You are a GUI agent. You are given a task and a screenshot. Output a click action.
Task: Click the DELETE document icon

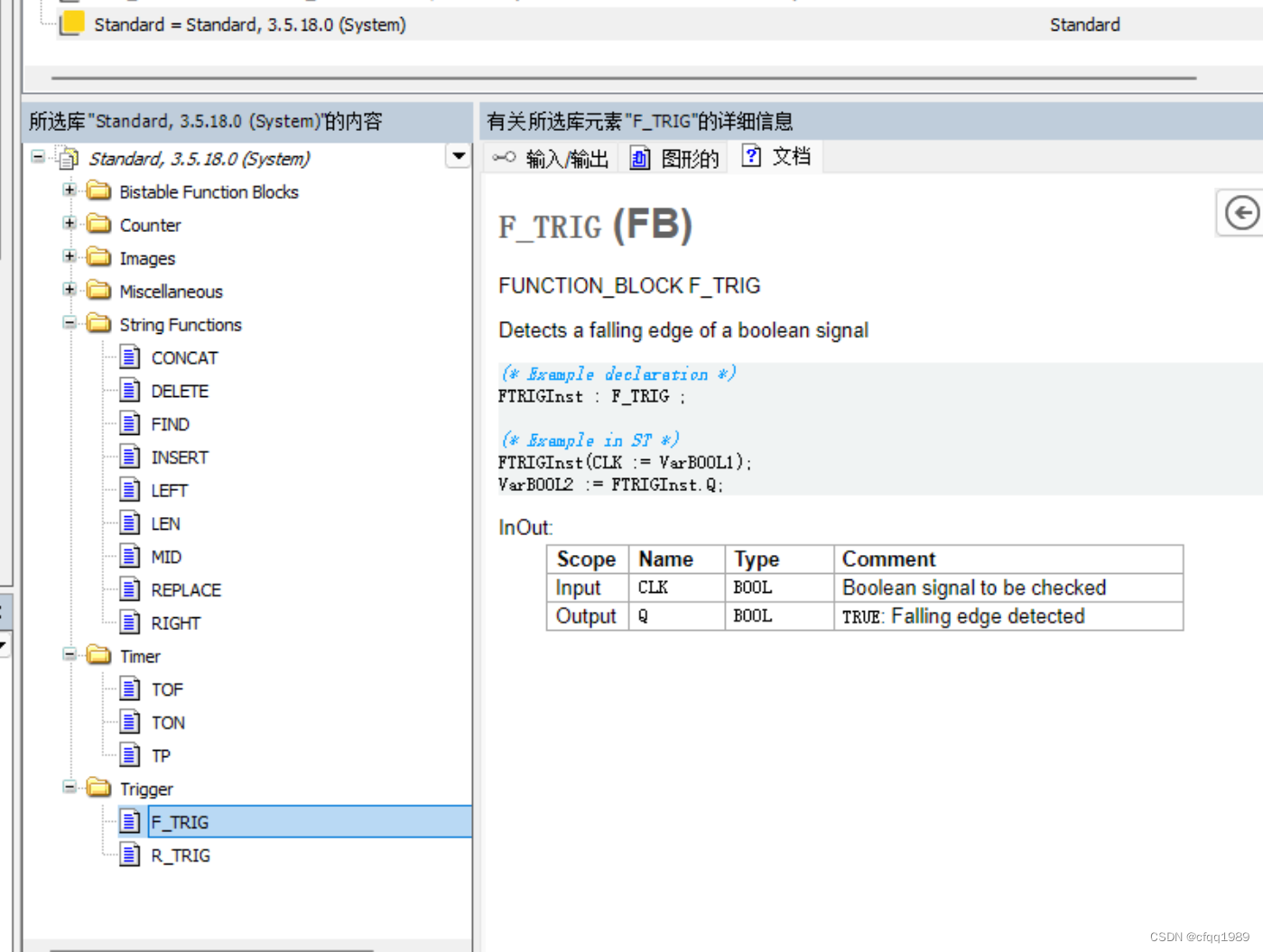click(x=130, y=391)
